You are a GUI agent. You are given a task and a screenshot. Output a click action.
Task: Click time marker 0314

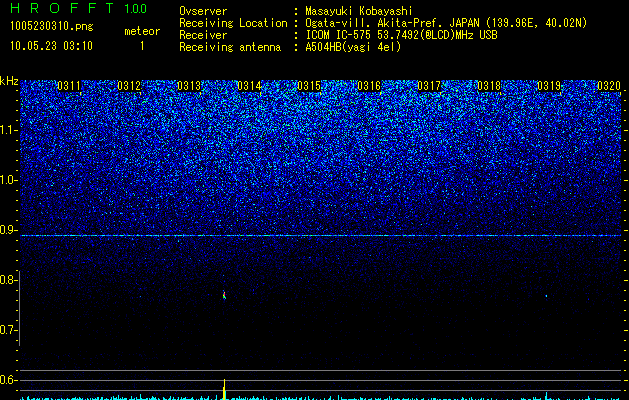click(249, 86)
